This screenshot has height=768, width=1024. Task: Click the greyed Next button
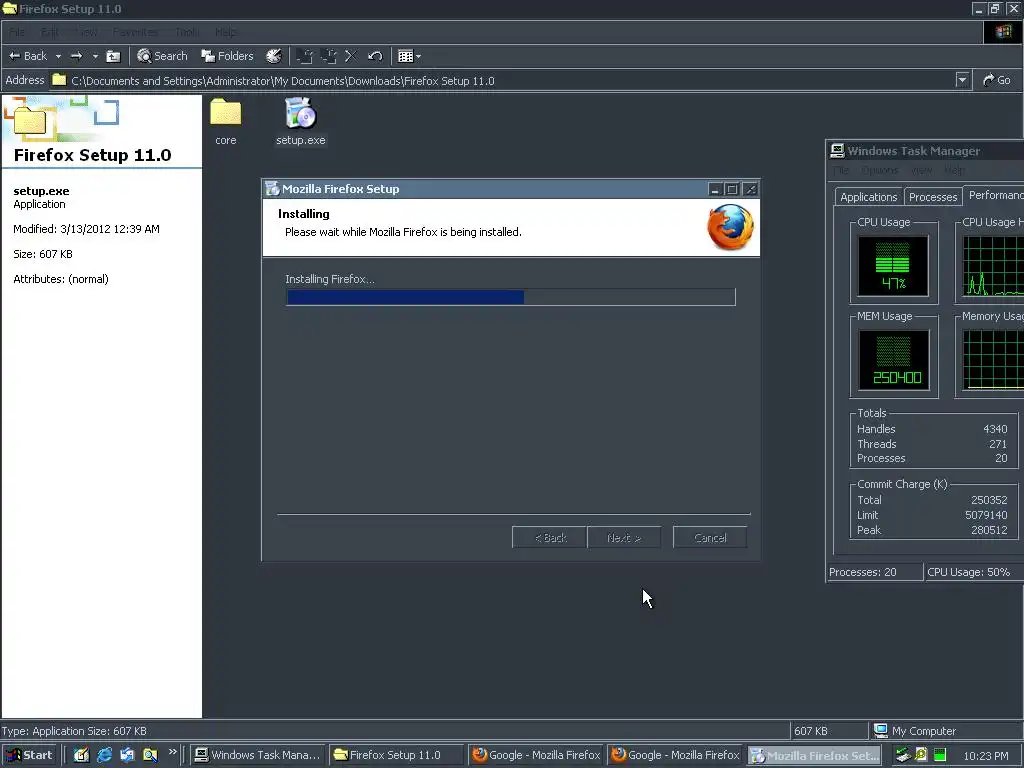coord(624,537)
